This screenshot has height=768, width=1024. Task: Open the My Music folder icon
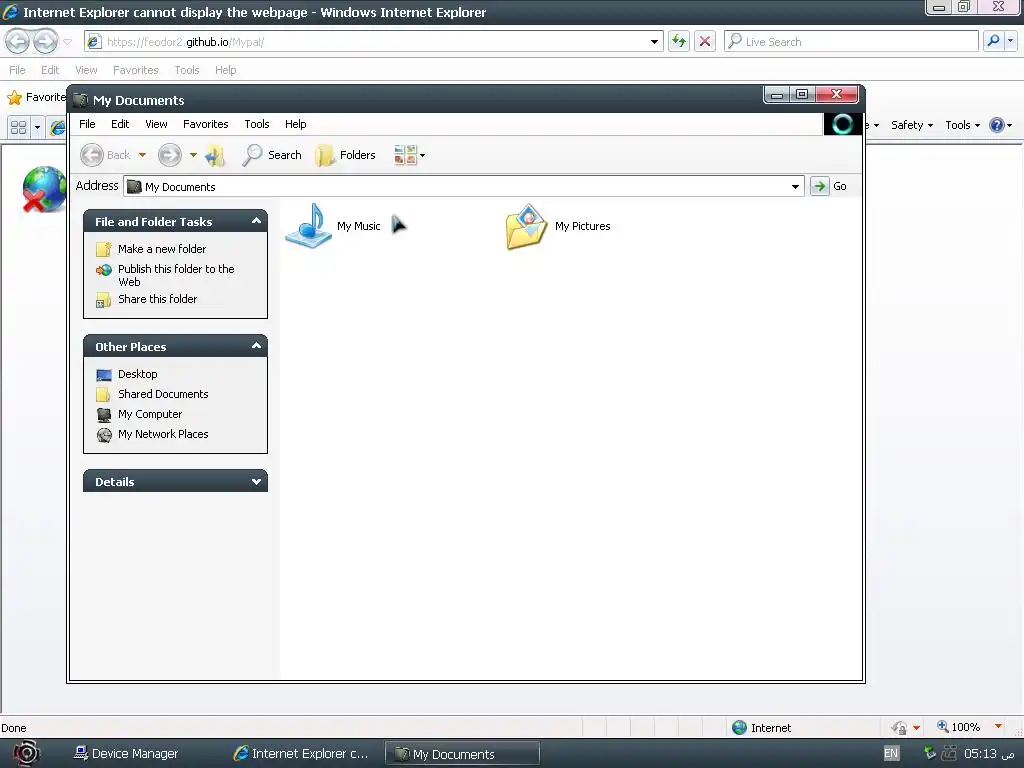pyautogui.click(x=309, y=226)
